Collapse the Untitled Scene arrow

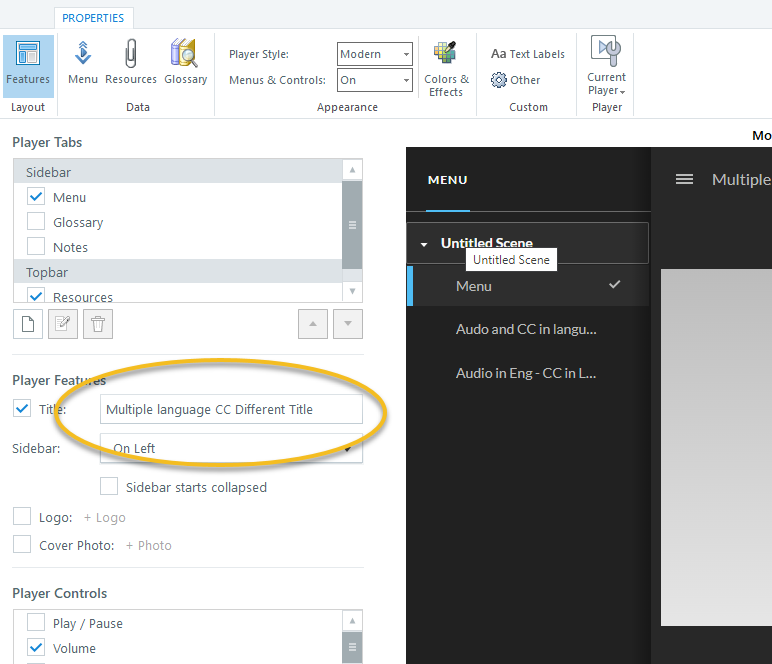coord(424,244)
